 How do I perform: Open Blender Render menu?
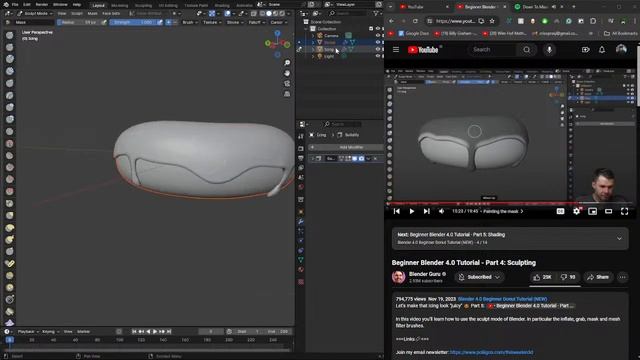(42, 4)
